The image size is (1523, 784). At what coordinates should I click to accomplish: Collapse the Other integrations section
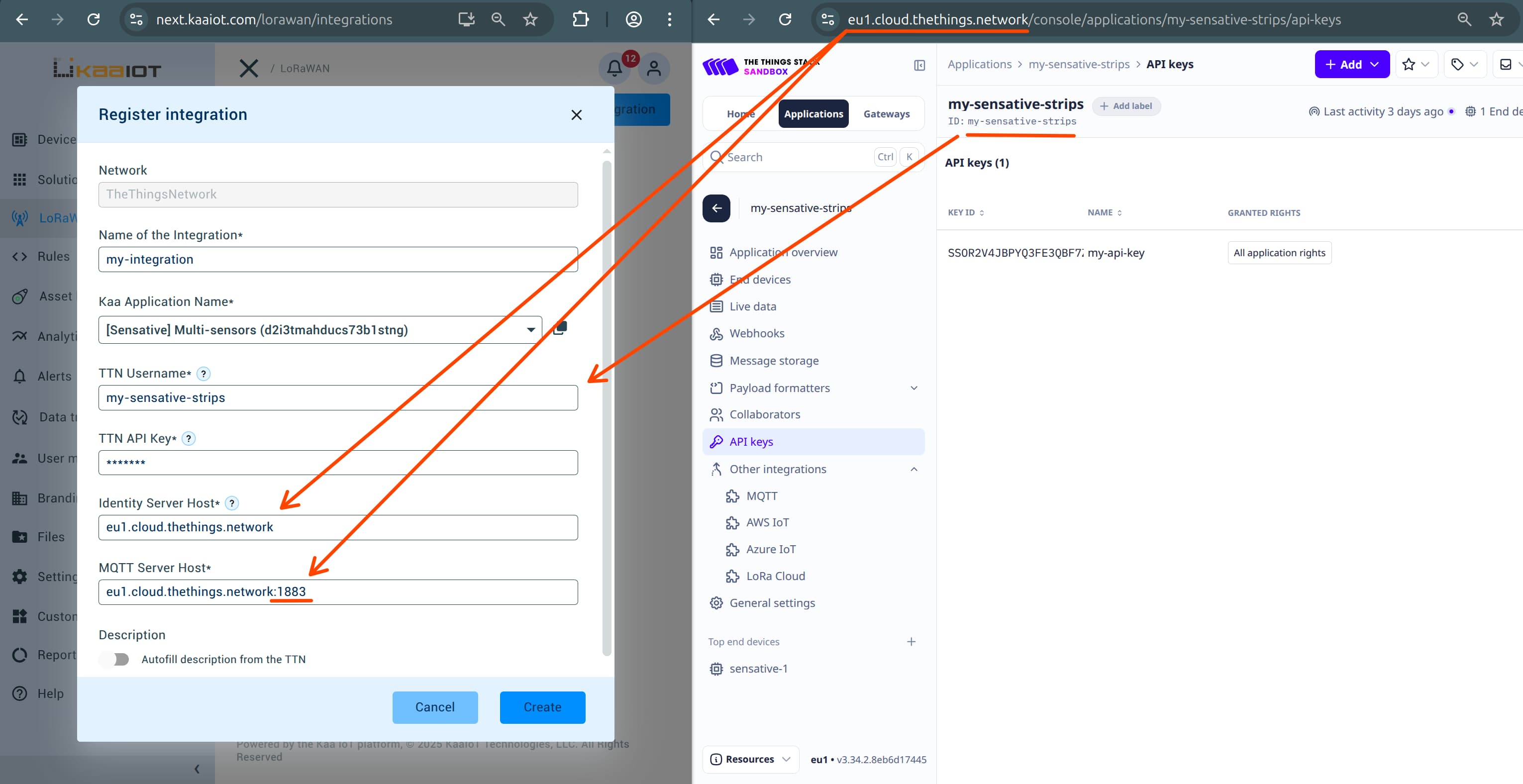tap(914, 469)
